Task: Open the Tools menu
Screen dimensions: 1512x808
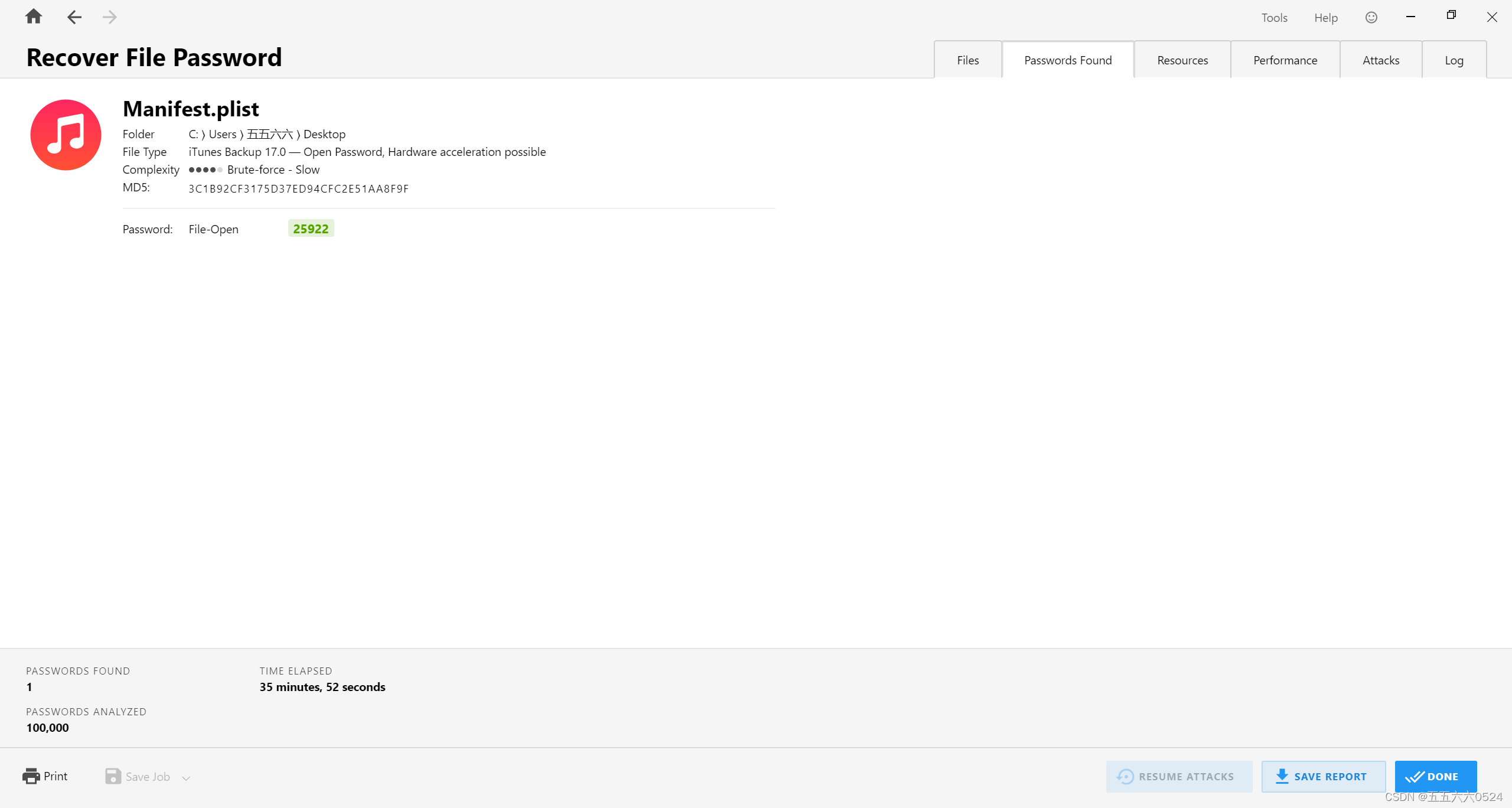Action: click(1274, 18)
